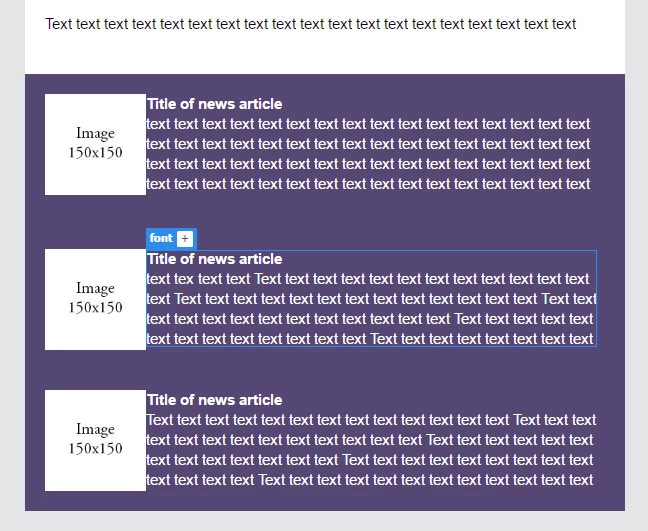Image resolution: width=648 pixels, height=531 pixels.
Task: Click the intro paragraph 'Text text text' line
Action: pos(310,24)
